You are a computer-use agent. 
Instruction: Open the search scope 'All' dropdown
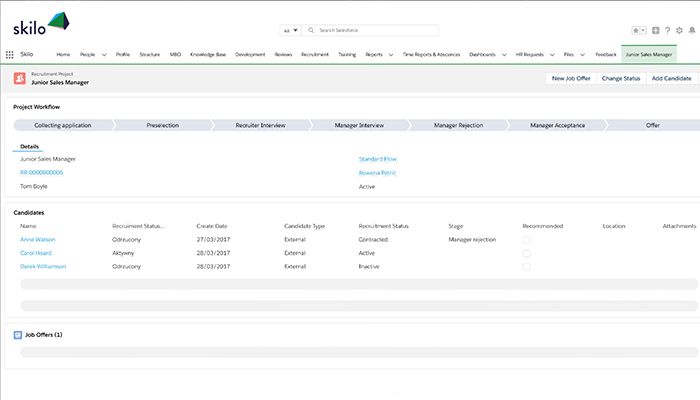[x=291, y=31]
